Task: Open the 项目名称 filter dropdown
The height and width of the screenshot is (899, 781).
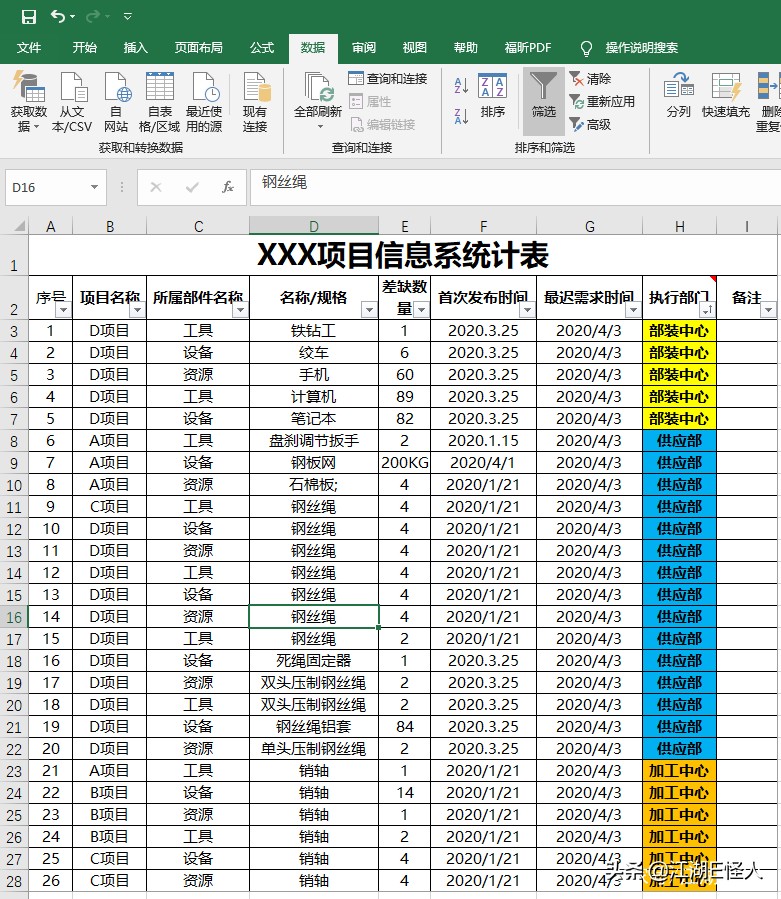Action: coord(137,310)
